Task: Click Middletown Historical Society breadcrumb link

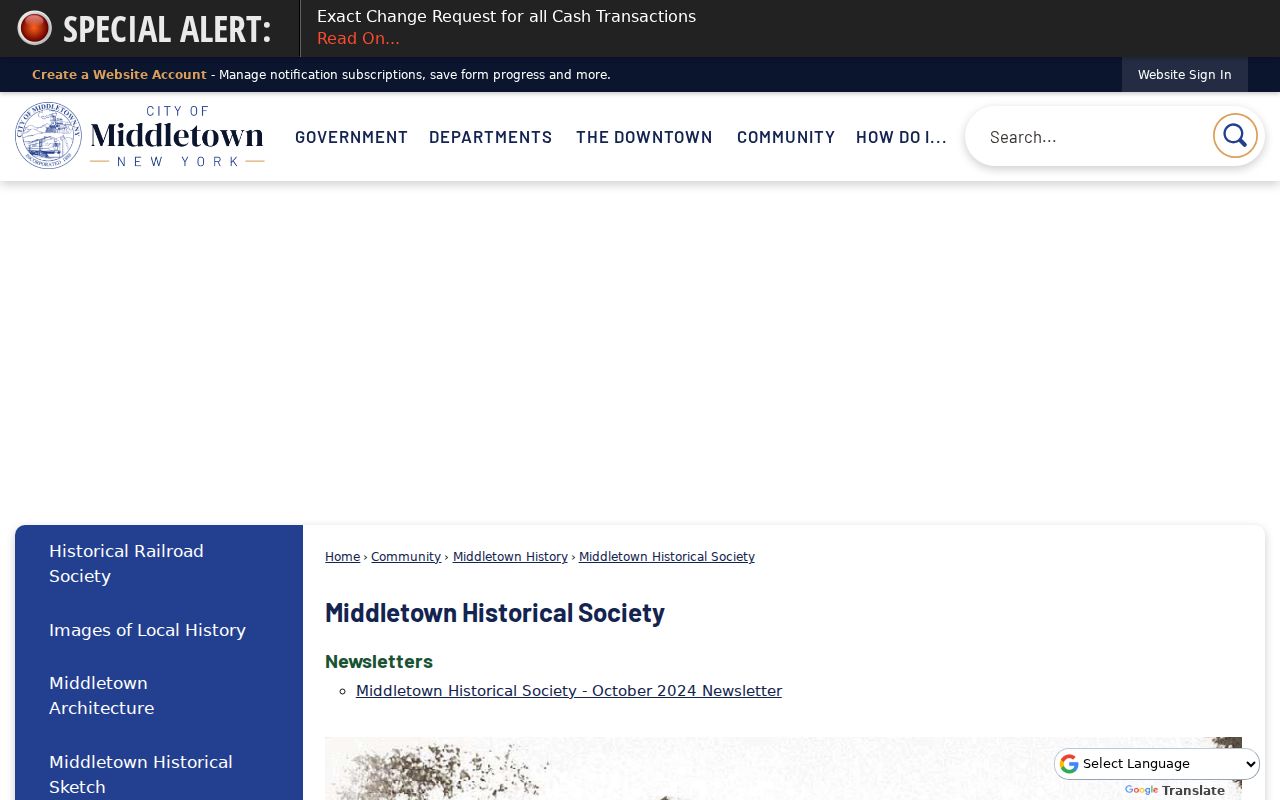Action: pos(667,557)
